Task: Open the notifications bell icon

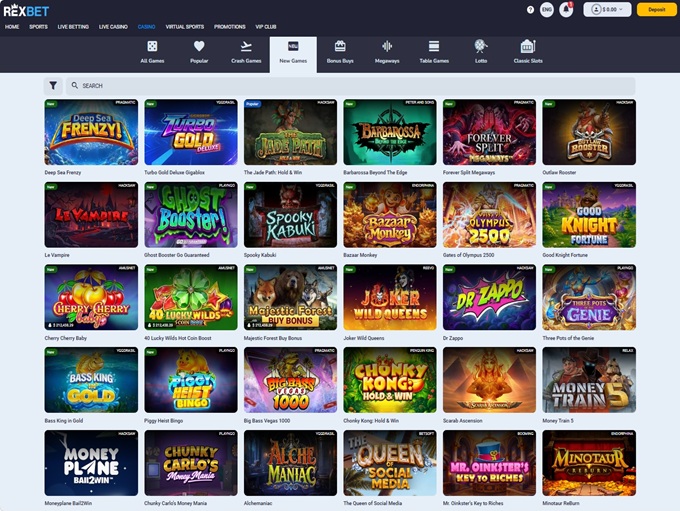Action: click(x=566, y=10)
